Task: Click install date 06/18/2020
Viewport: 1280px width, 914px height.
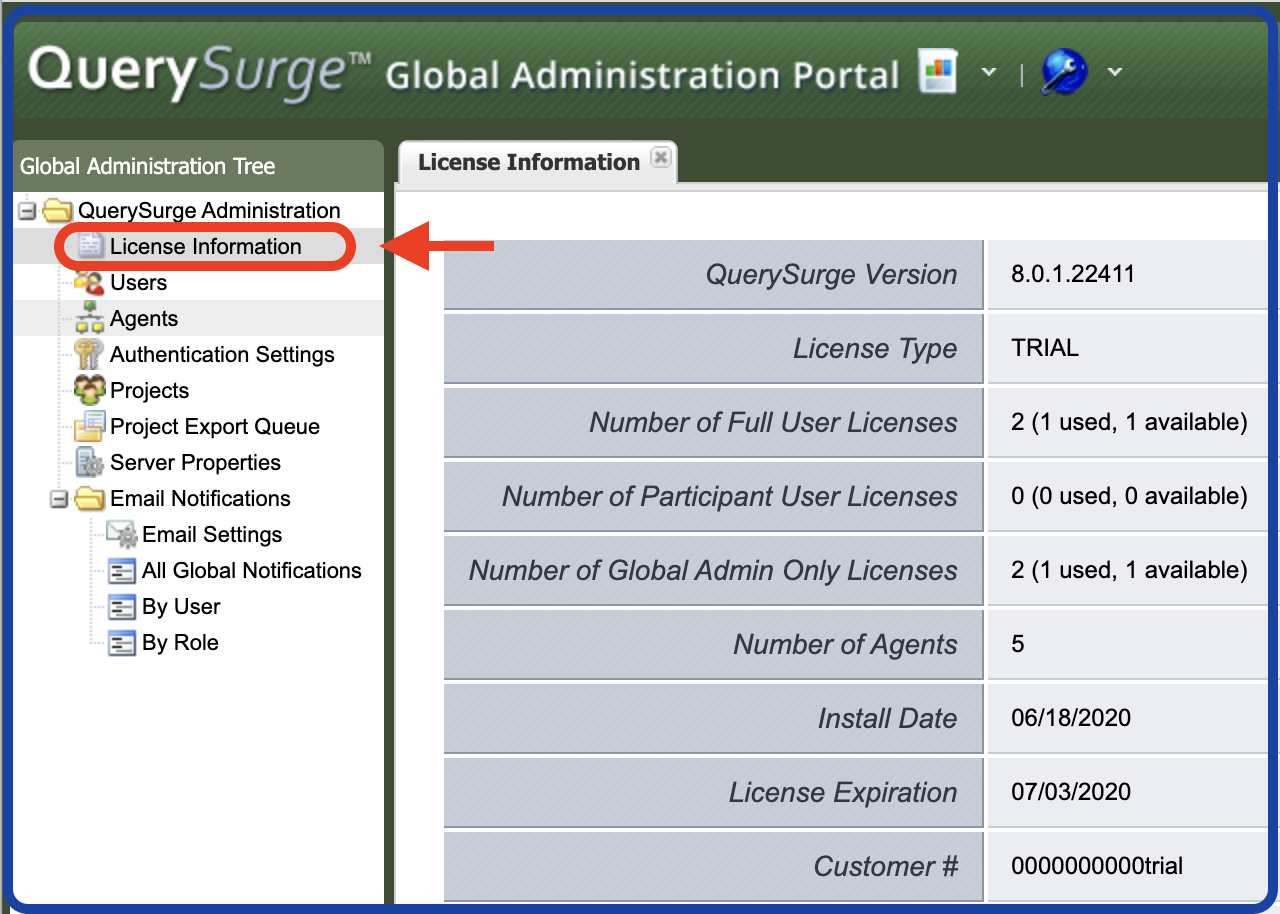Action: (x=1071, y=718)
